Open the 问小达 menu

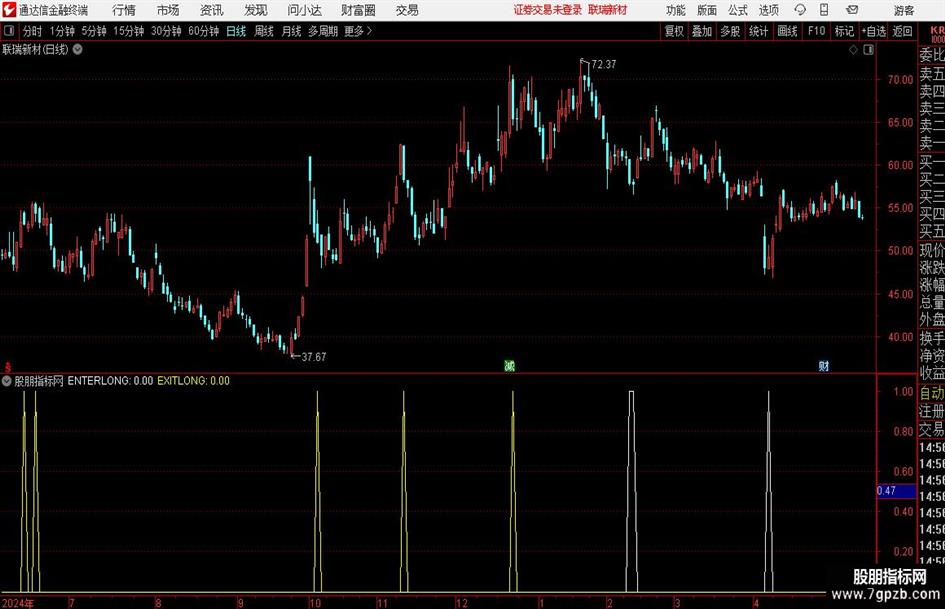point(304,10)
